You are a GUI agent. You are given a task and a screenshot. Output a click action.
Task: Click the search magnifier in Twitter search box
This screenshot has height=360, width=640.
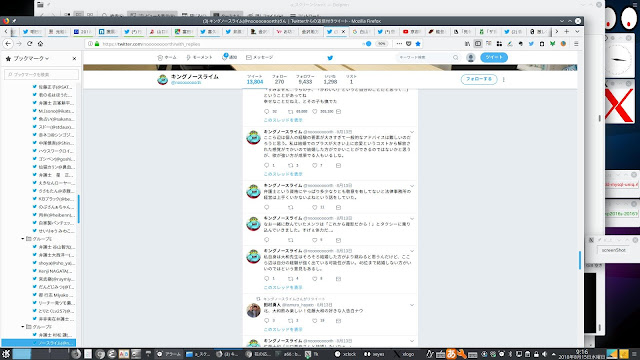tap(456, 58)
